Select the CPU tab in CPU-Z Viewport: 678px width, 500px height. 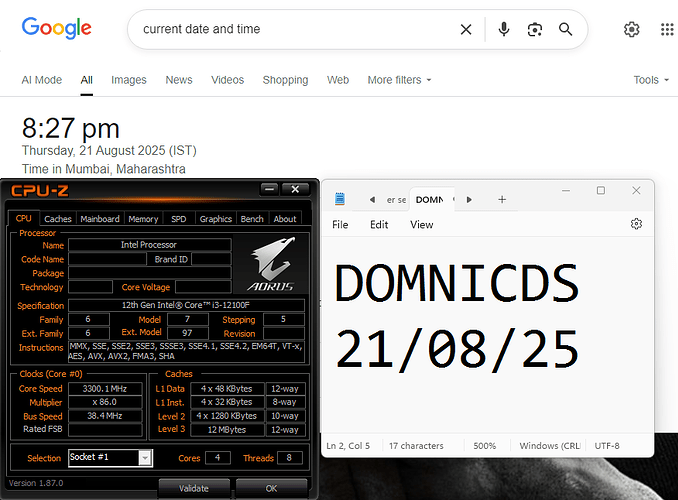click(x=23, y=218)
